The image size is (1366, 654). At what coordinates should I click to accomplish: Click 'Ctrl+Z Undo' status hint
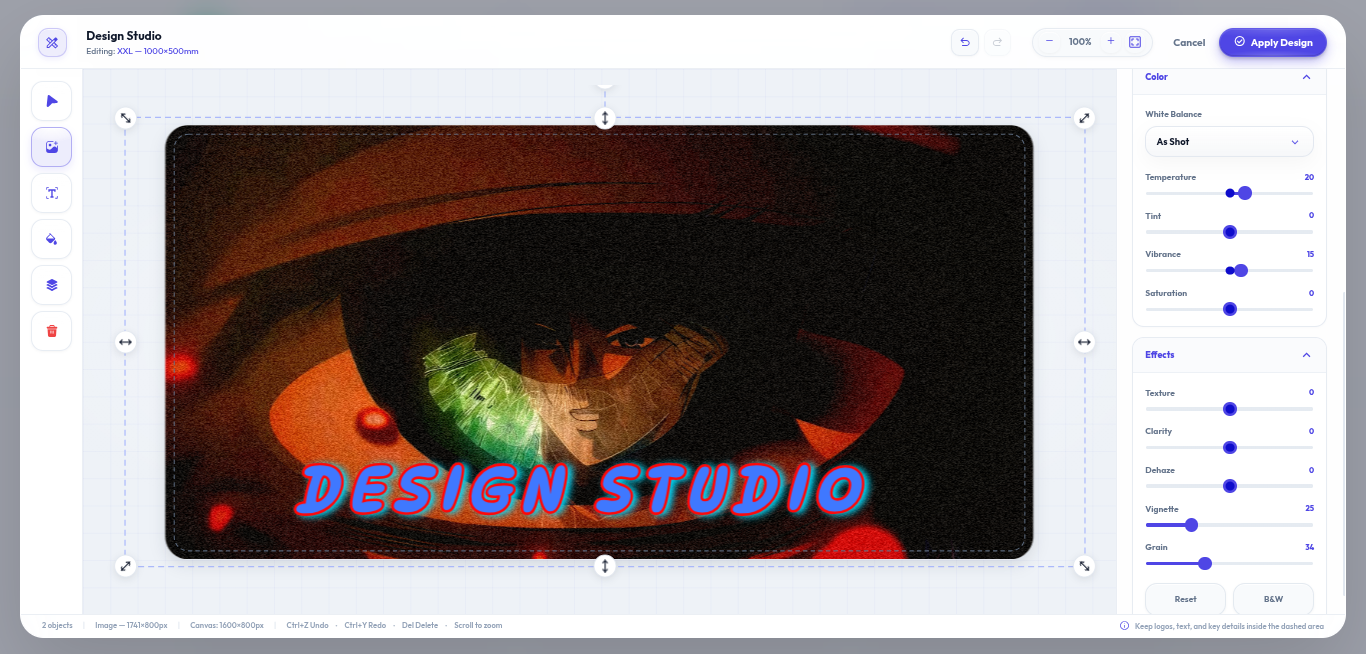click(307, 626)
